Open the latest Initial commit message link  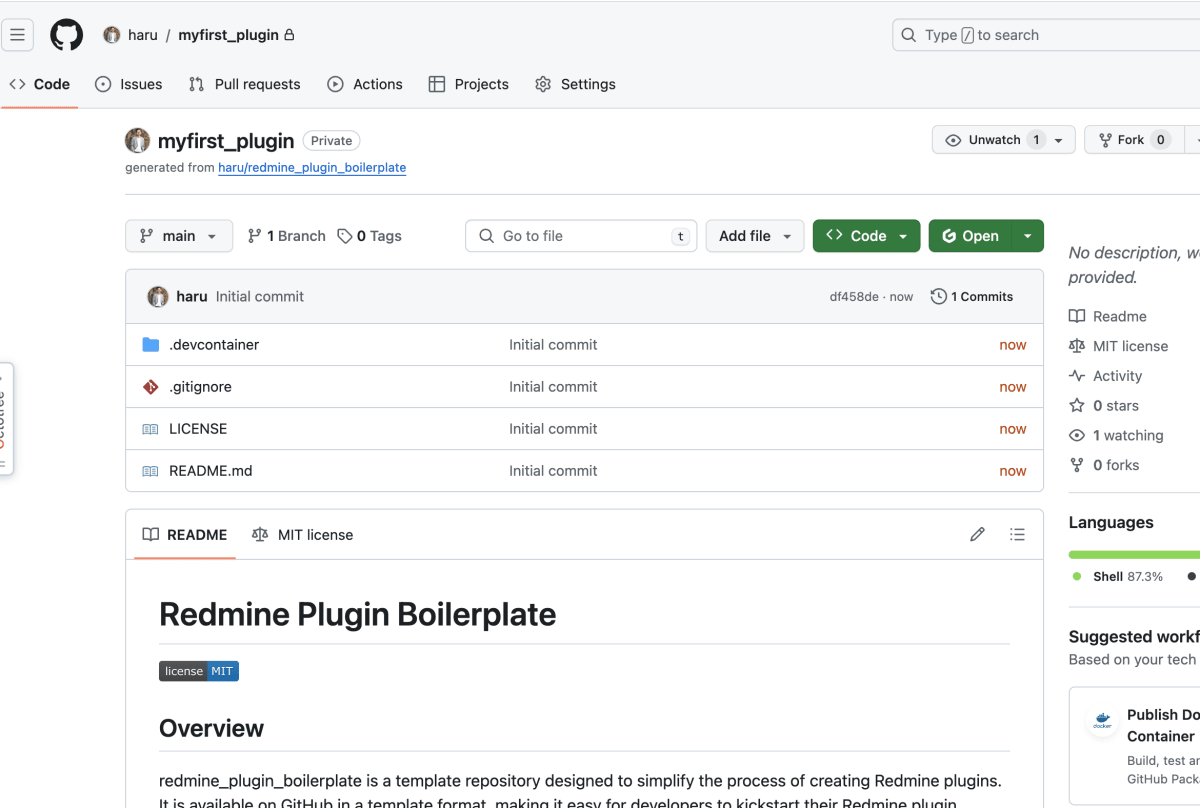click(260, 297)
